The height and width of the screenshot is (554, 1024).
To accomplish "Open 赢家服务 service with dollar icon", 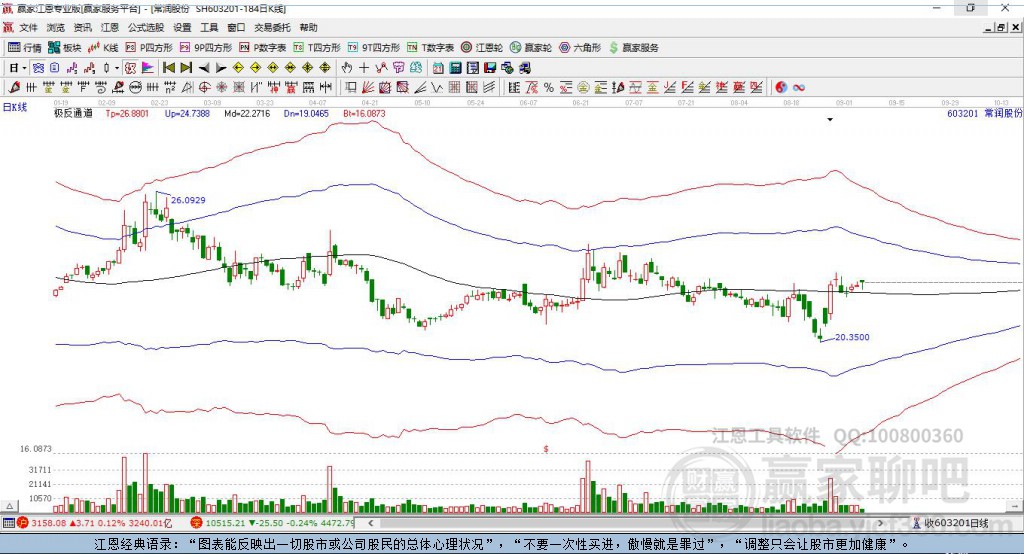I will [x=633, y=48].
